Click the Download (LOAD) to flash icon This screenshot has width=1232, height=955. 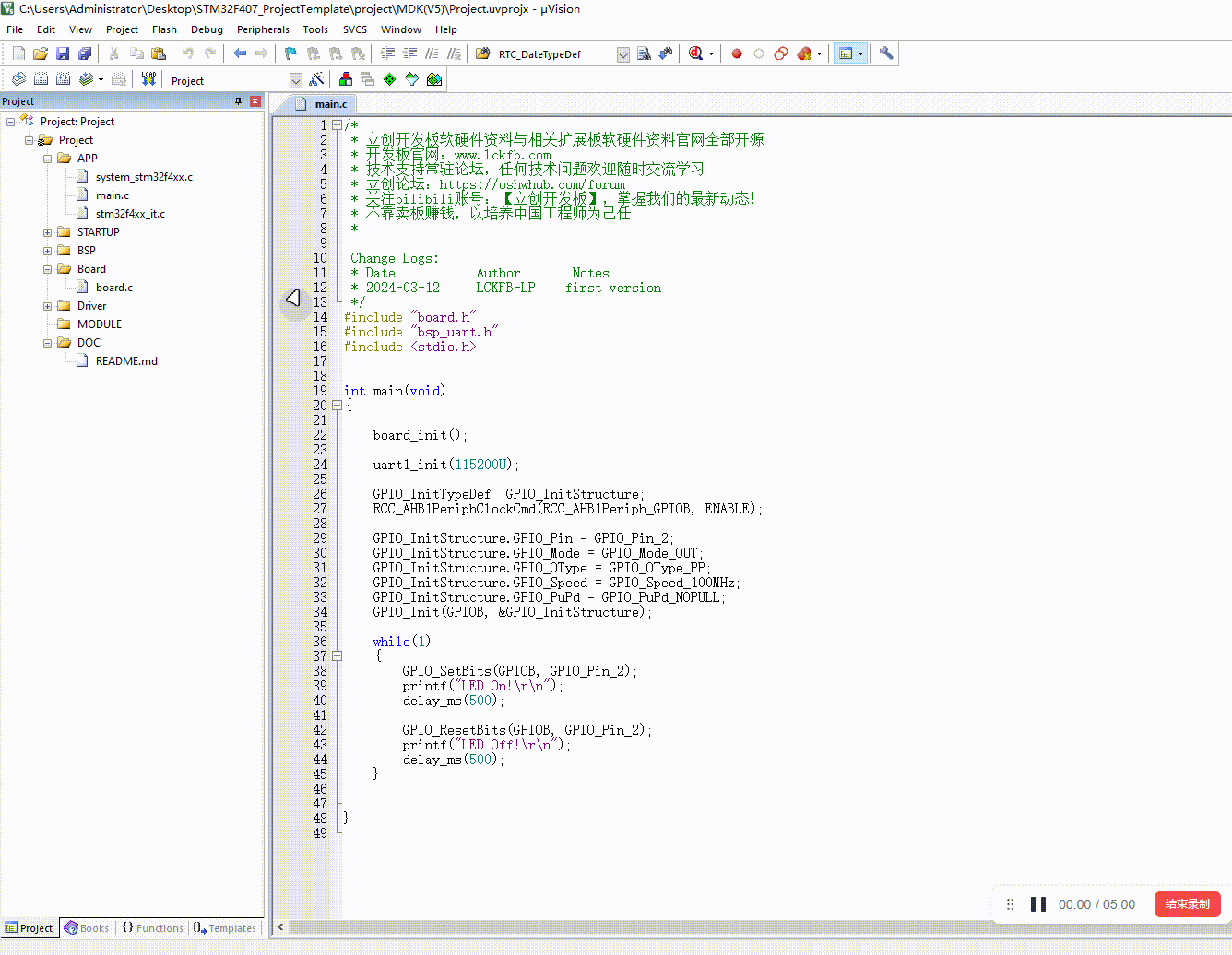pyautogui.click(x=148, y=79)
